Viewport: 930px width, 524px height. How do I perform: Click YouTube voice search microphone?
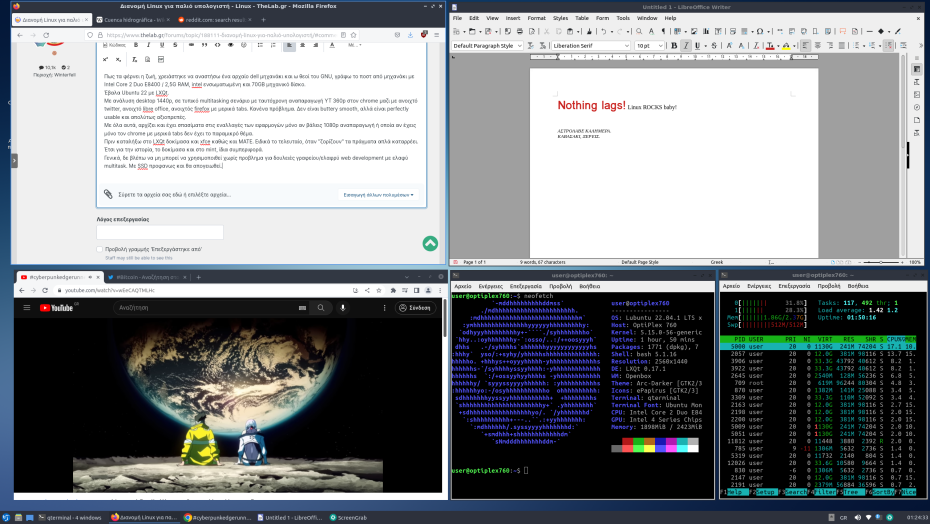[342, 307]
